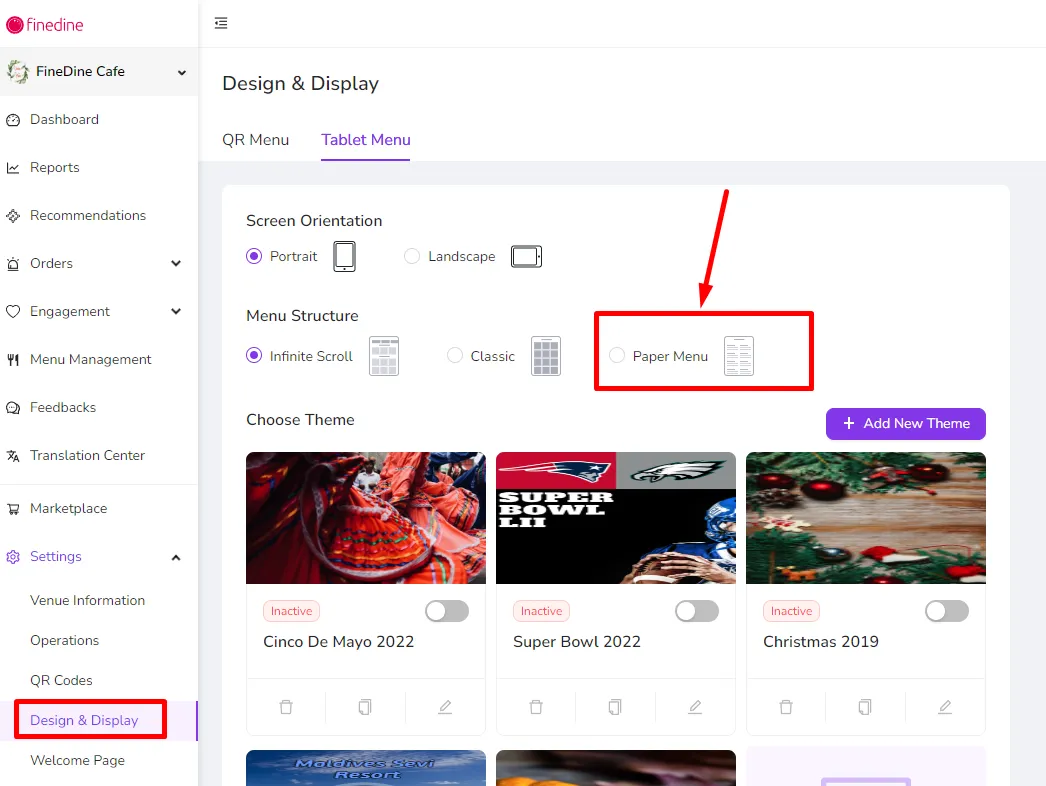Viewport: 1046px width, 786px height.
Task: Duplicate the Super Bowl 2022 theme
Action: [615, 707]
